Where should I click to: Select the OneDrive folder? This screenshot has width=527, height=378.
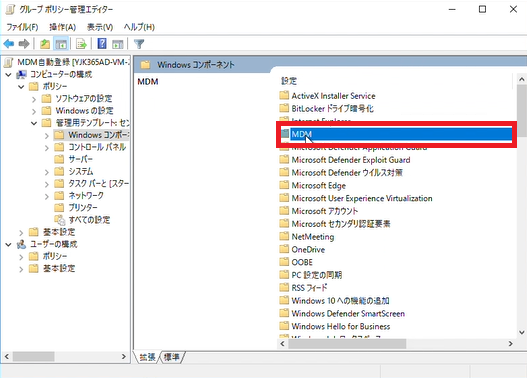click(x=308, y=250)
